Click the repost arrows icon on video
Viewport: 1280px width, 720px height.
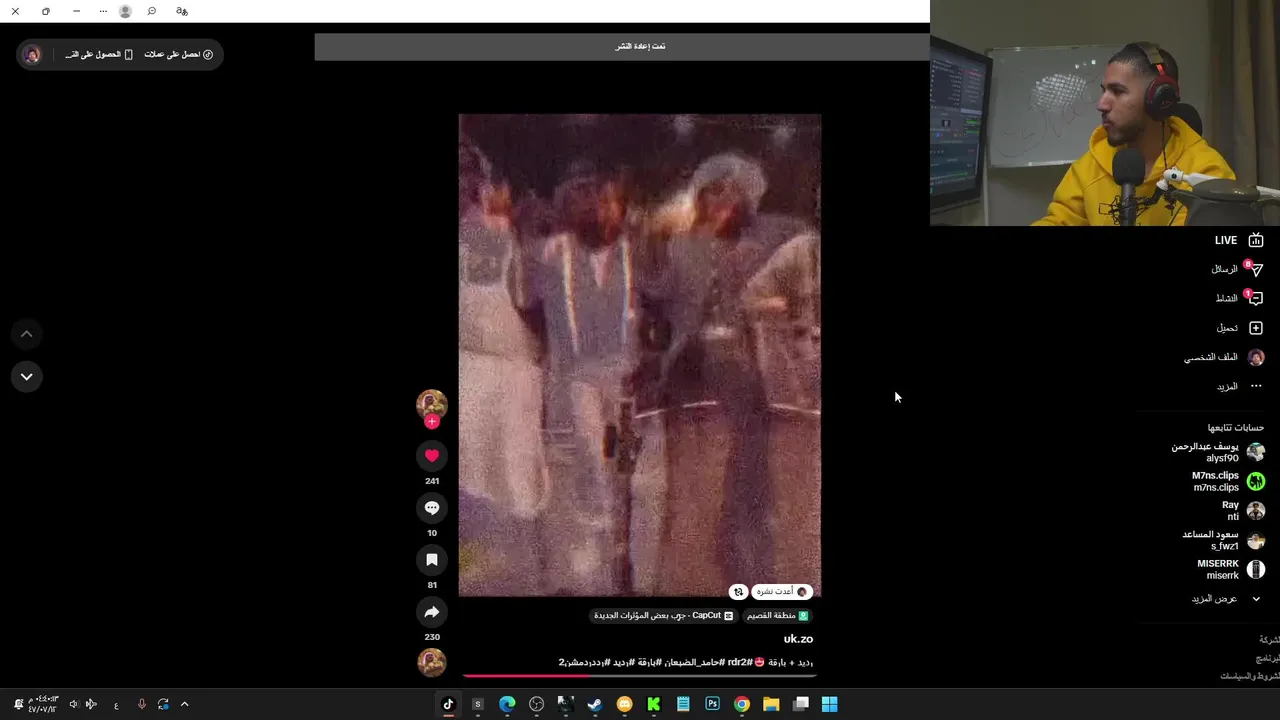click(x=738, y=592)
